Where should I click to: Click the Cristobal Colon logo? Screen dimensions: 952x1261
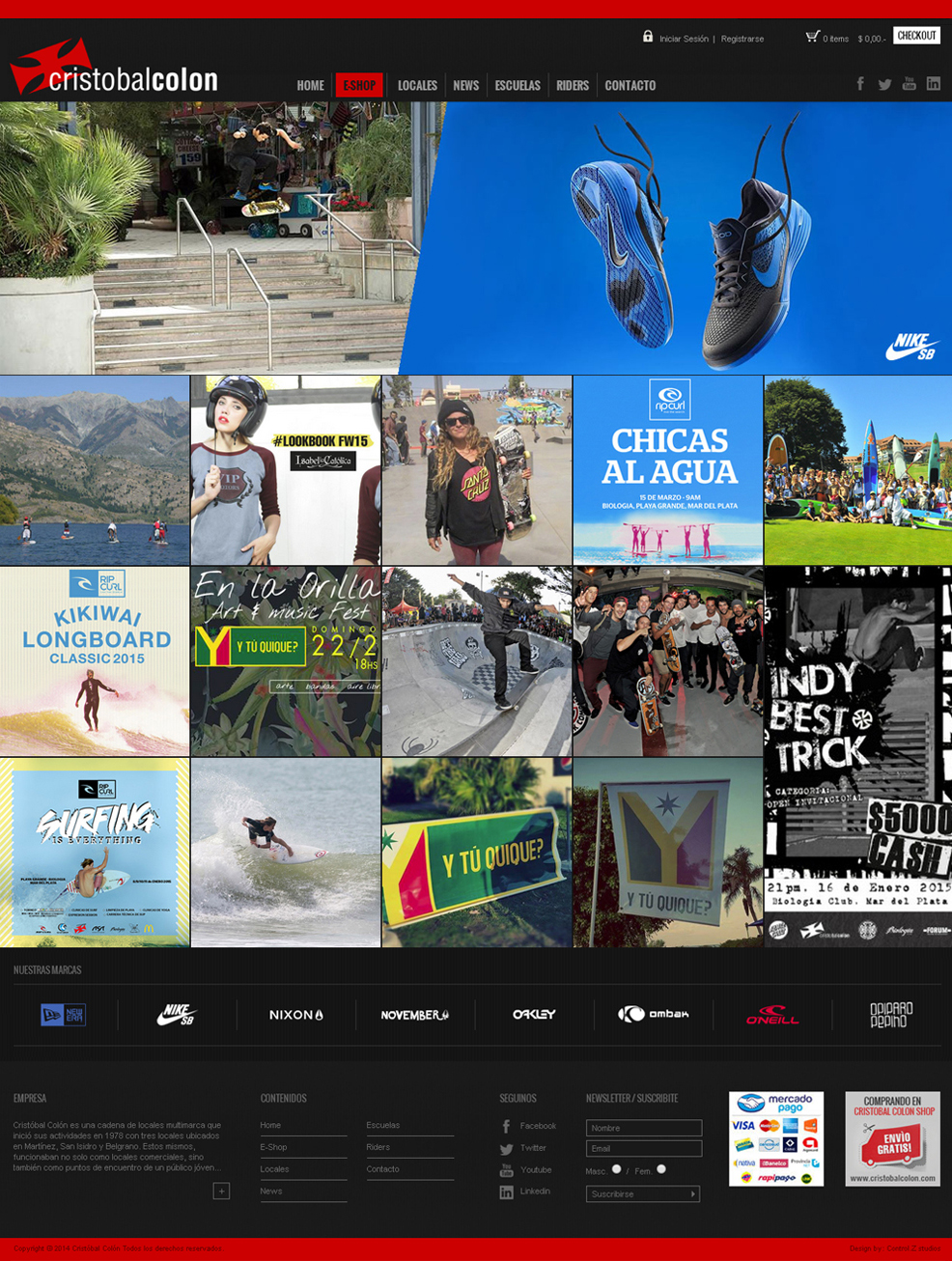point(114,68)
